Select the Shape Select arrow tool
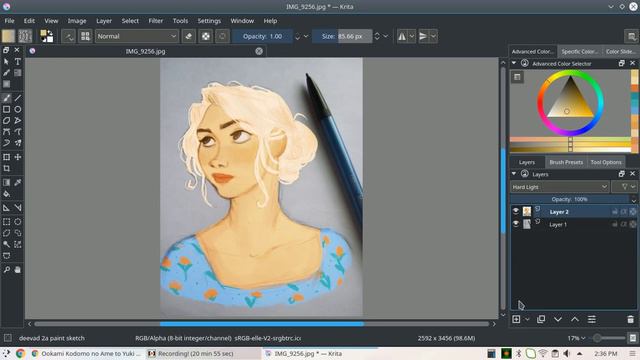Image resolution: width=640 pixels, height=360 pixels. pos(7,62)
